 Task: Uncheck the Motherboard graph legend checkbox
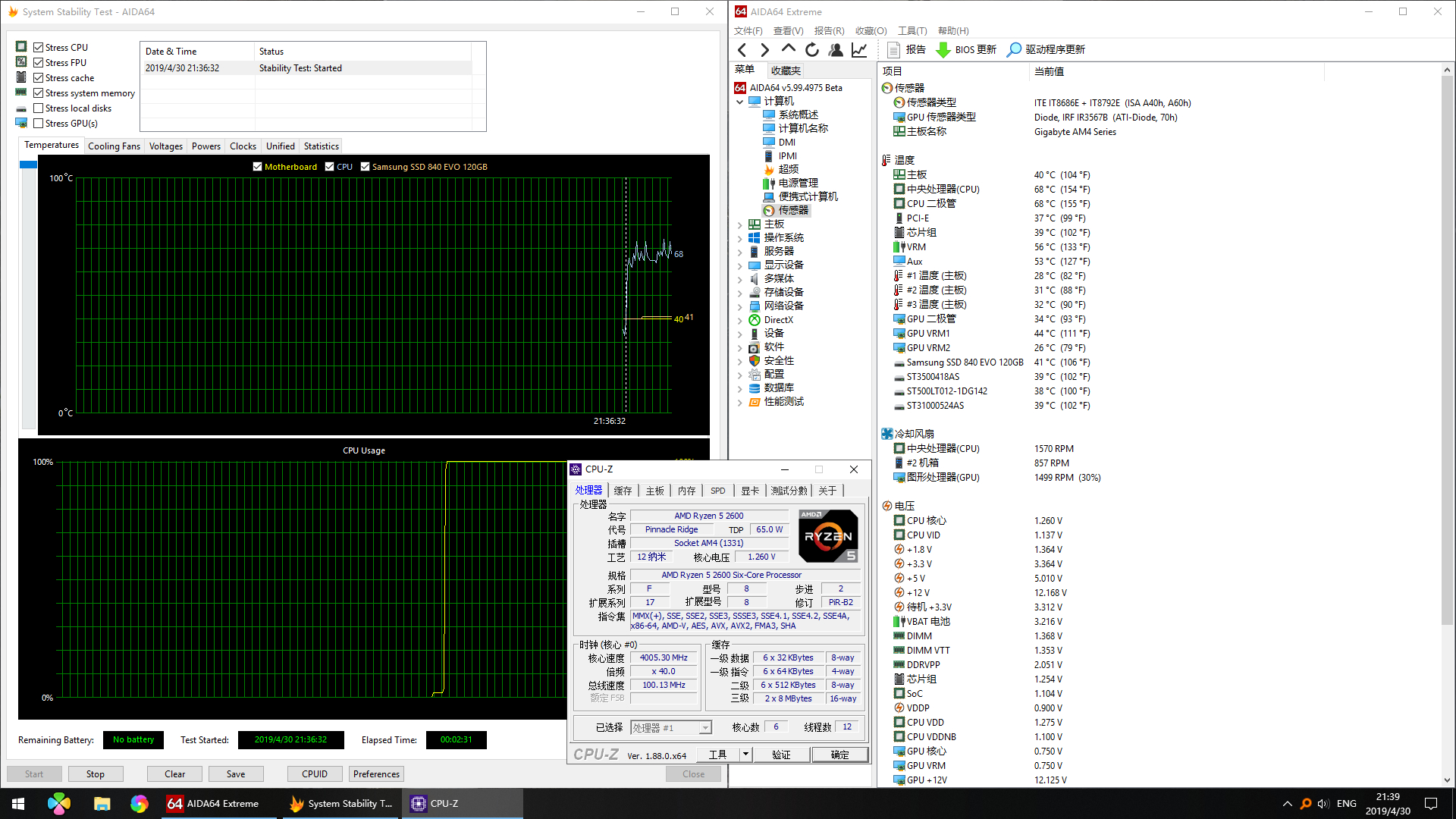(x=258, y=167)
